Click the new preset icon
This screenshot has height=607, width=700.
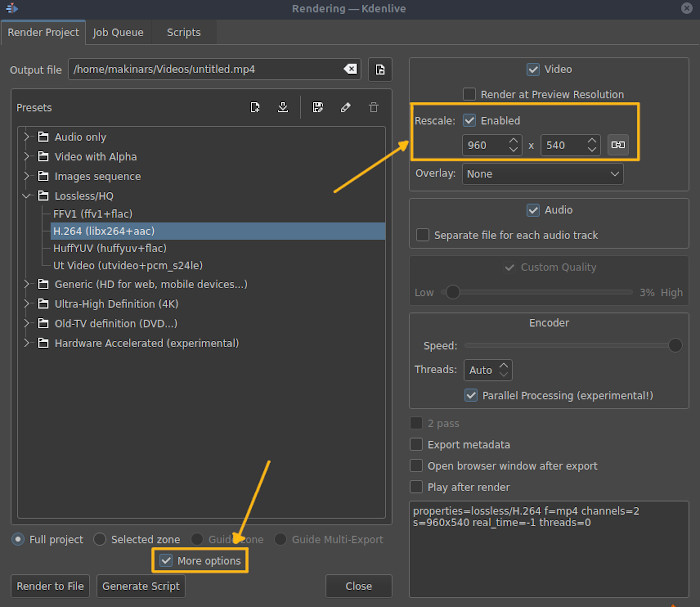pos(255,107)
